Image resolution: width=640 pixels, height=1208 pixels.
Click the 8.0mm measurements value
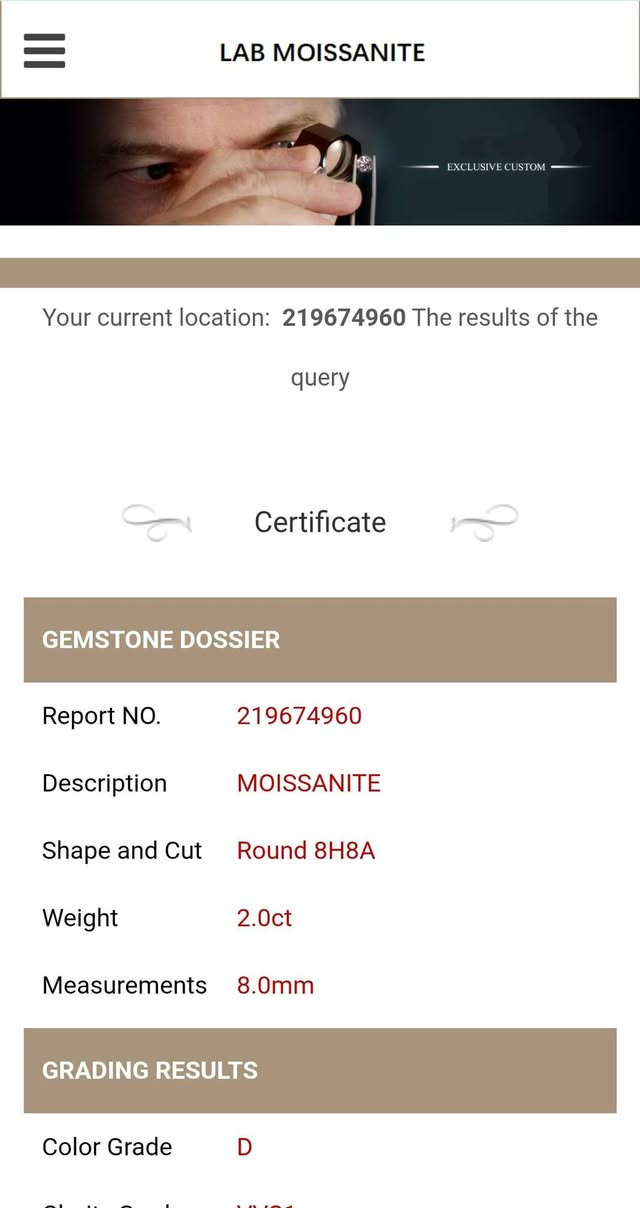275,985
